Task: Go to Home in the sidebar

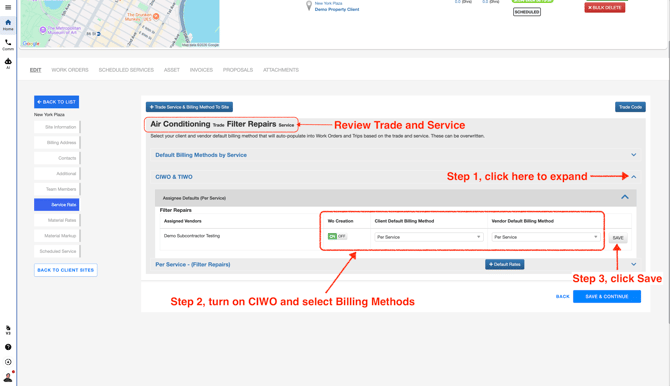Action: (8, 25)
